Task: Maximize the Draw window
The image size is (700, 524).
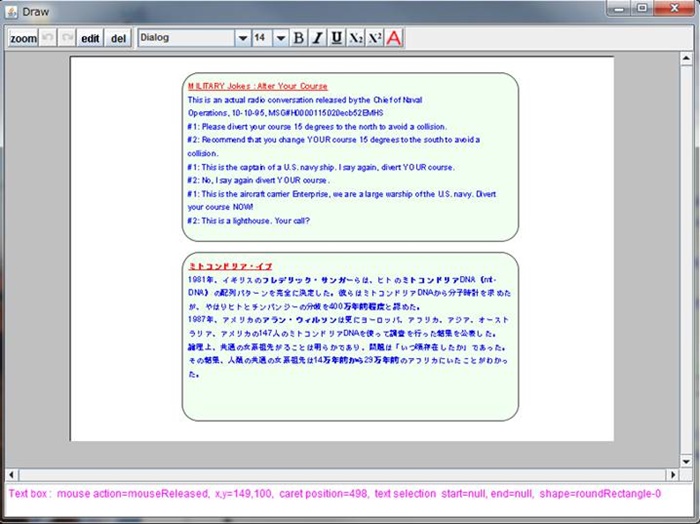Action: pos(641,7)
